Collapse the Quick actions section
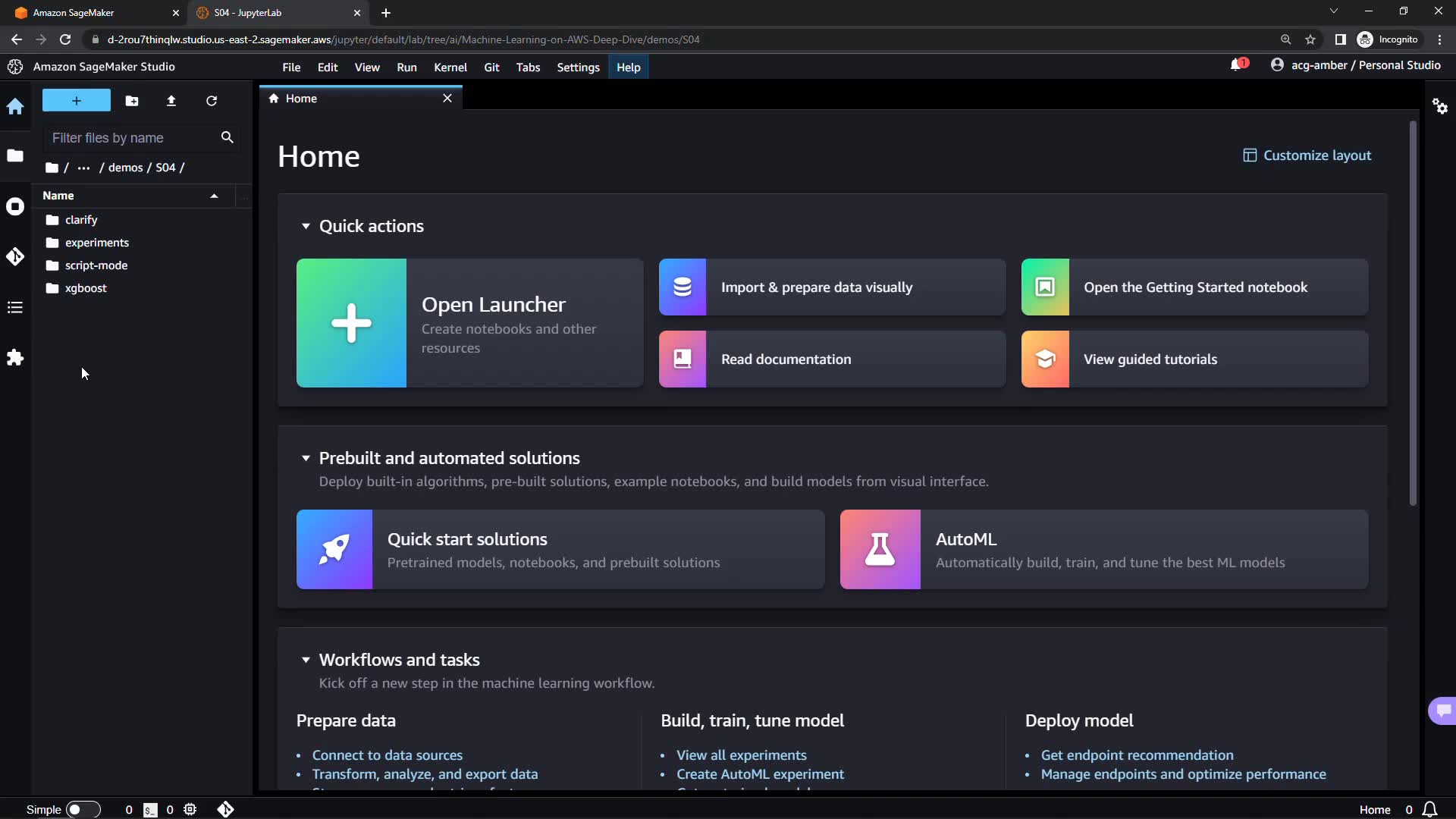Viewport: 1456px width, 819px height. click(x=306, y=226)
